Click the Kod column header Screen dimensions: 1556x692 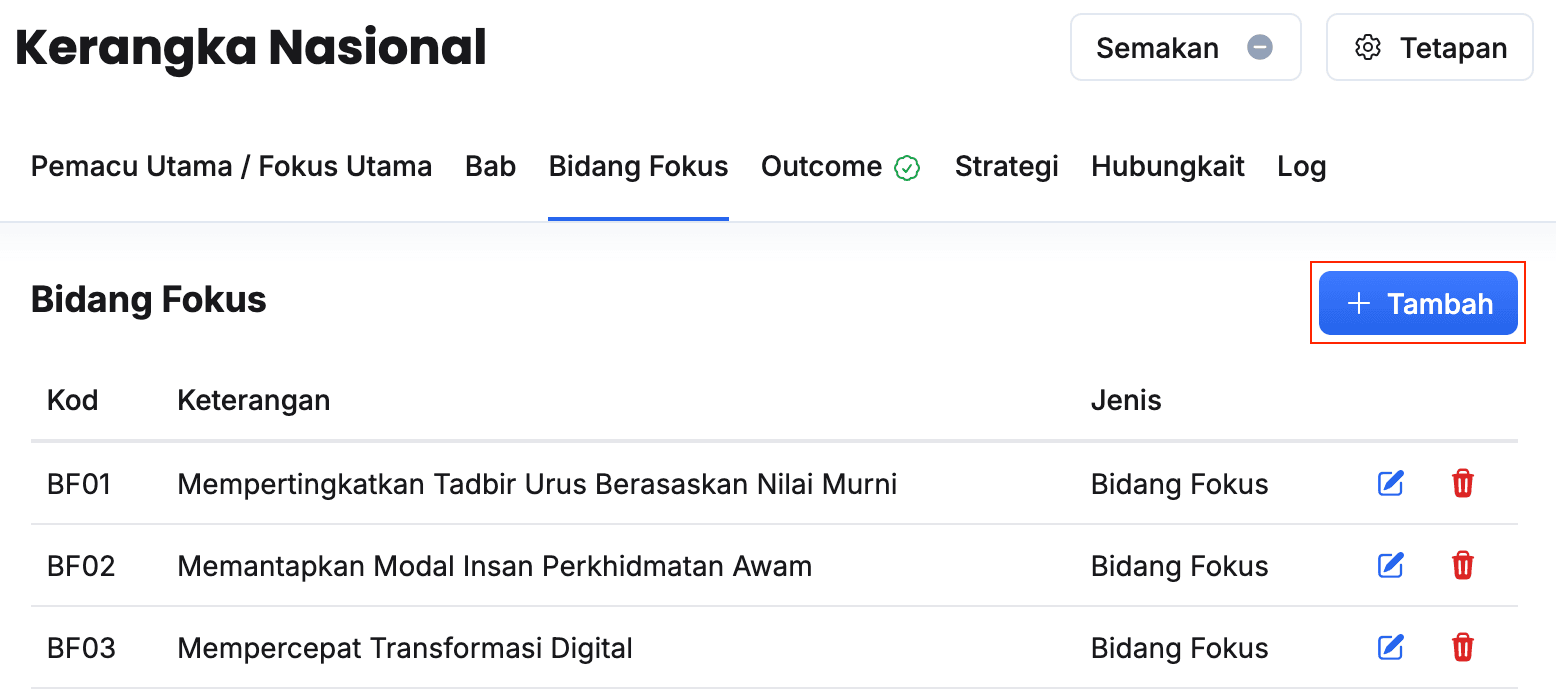(x=72, y=401)
